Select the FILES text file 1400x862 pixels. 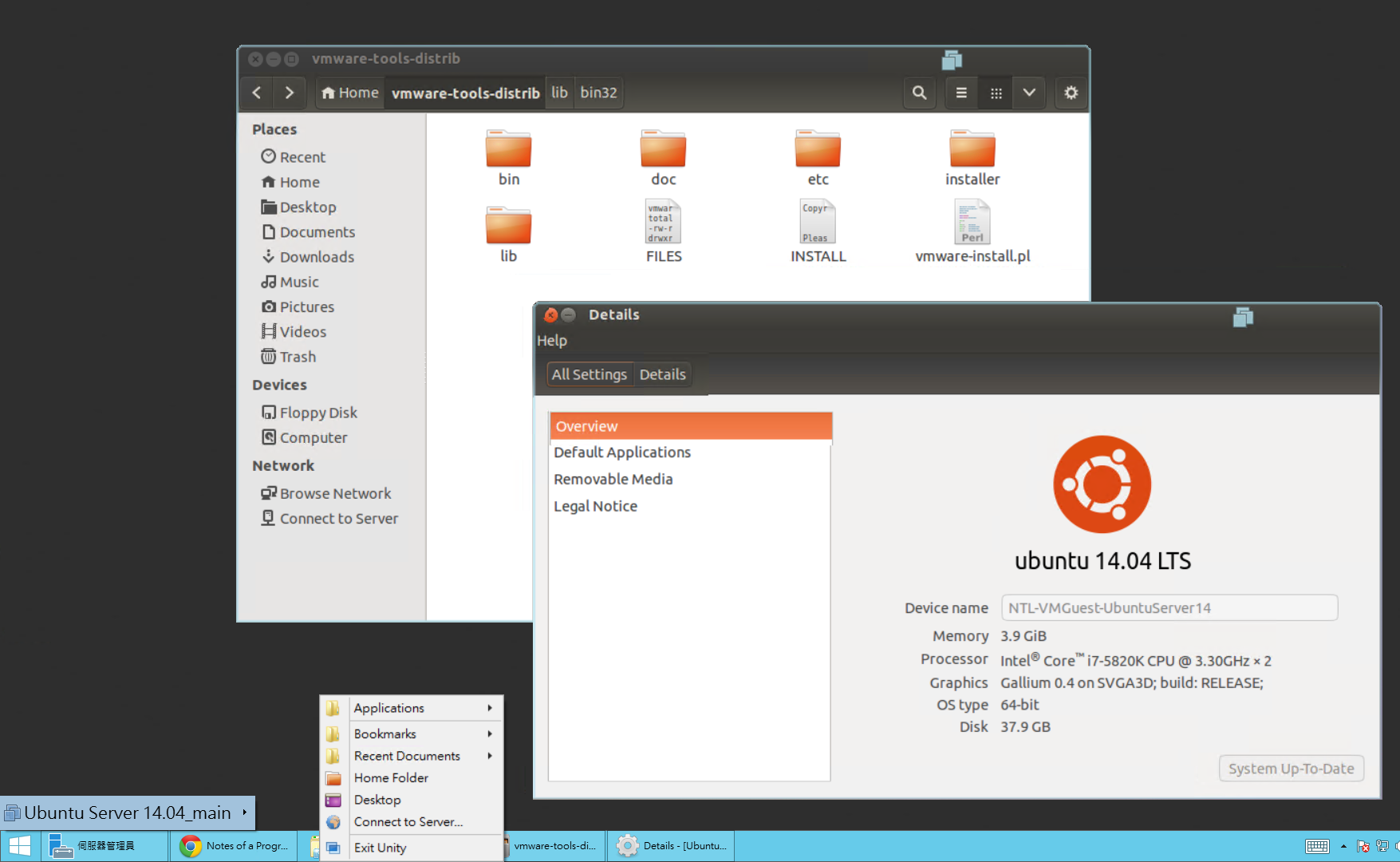(x=664, y=231)
